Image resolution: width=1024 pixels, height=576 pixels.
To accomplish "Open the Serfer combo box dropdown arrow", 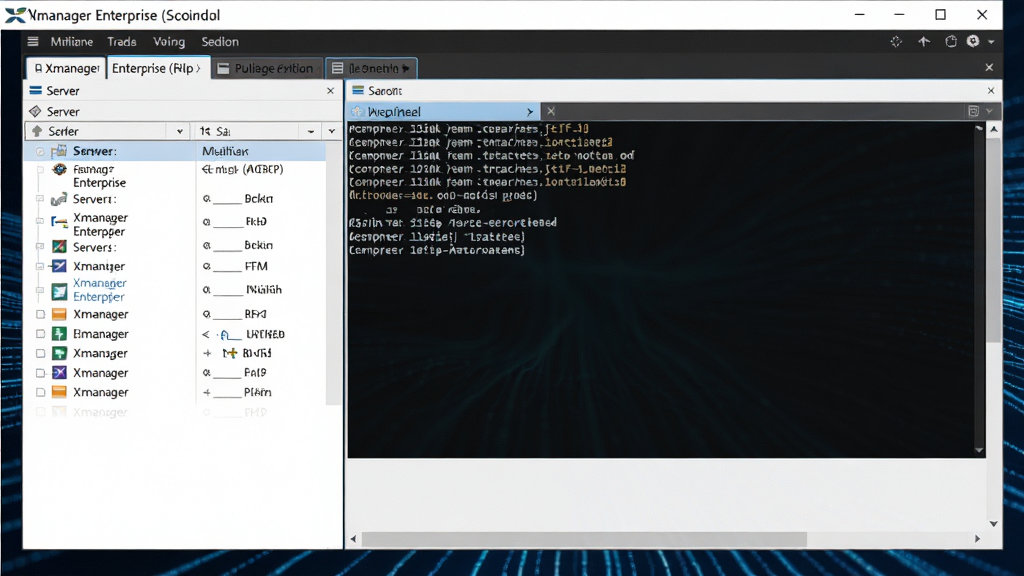I will (180, 131).
